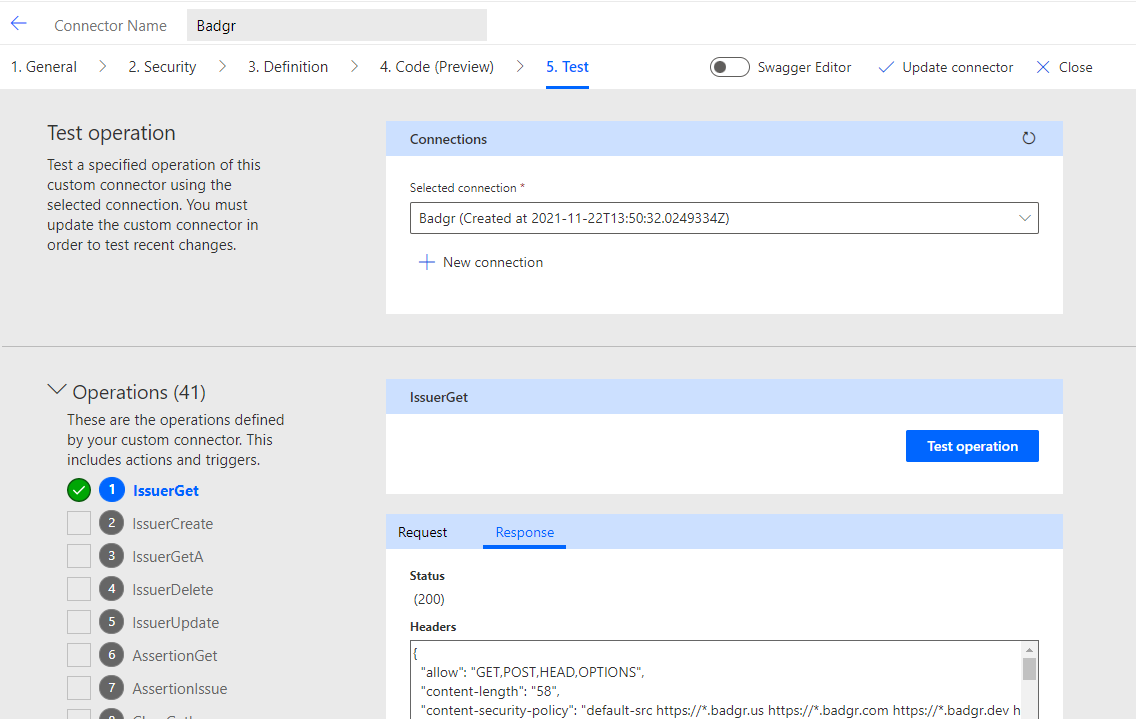The height and width of the screenshot is (719, 1136).
Task: Go to the 2. Security step
Action: coord(162,67)
